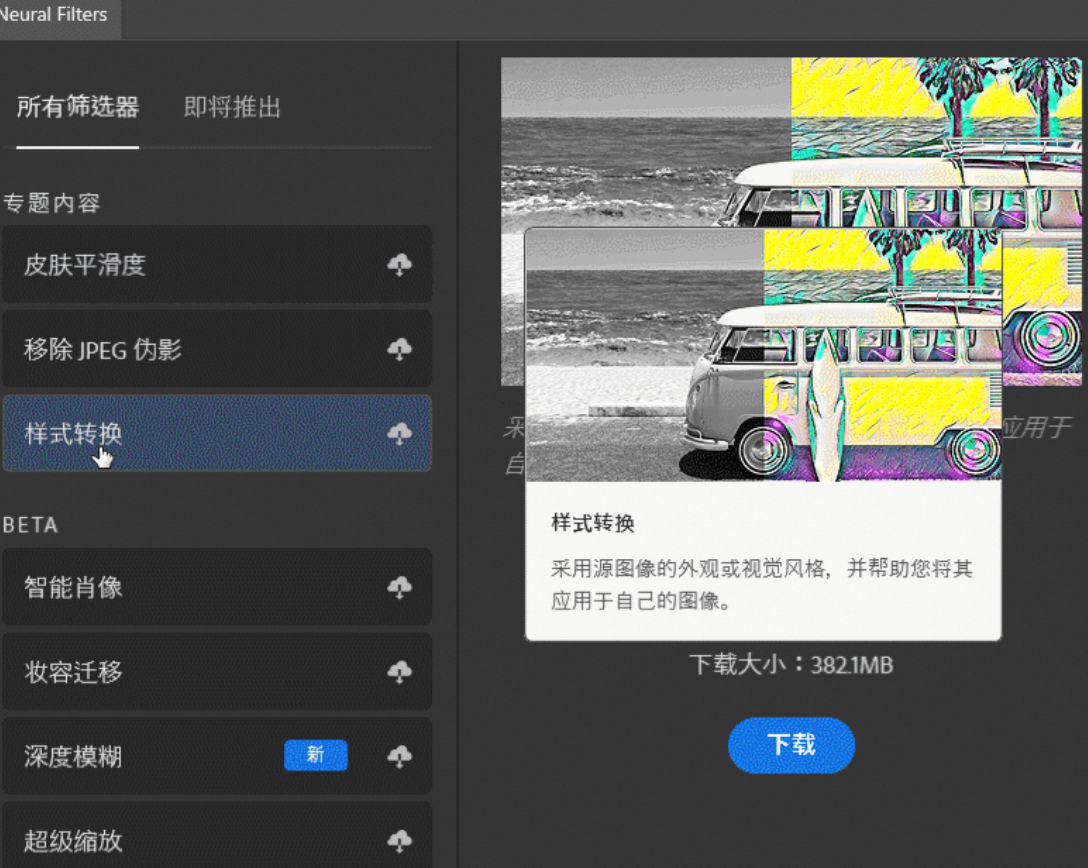The height and width of the screenshot is (868, 1088).
Task: Switch to the 所有筛选器 tab
Action: (x=78, y=107)
